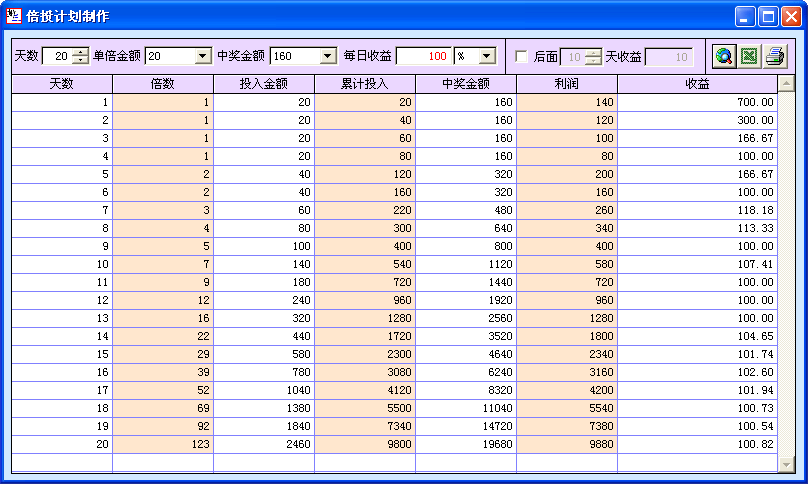Maximize the 倍投计划制作 window
The image size is (808, 484).
[768, 16]
